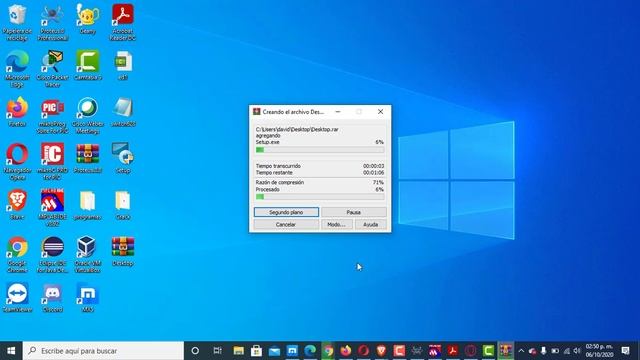Select Discord desktop shortcut

(x=52, y=298)
